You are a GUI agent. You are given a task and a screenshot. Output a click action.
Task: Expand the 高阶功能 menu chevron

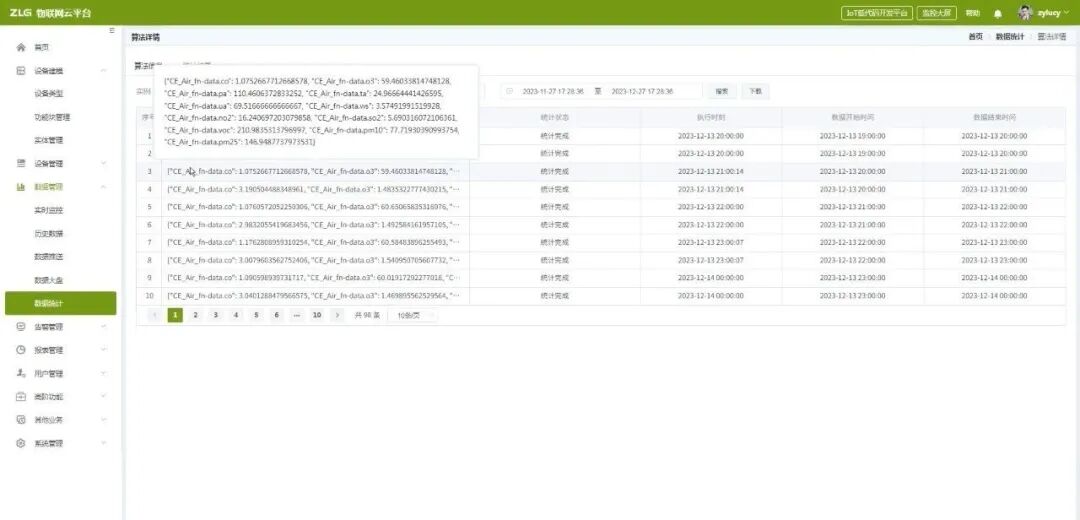(x=103, y=397)
